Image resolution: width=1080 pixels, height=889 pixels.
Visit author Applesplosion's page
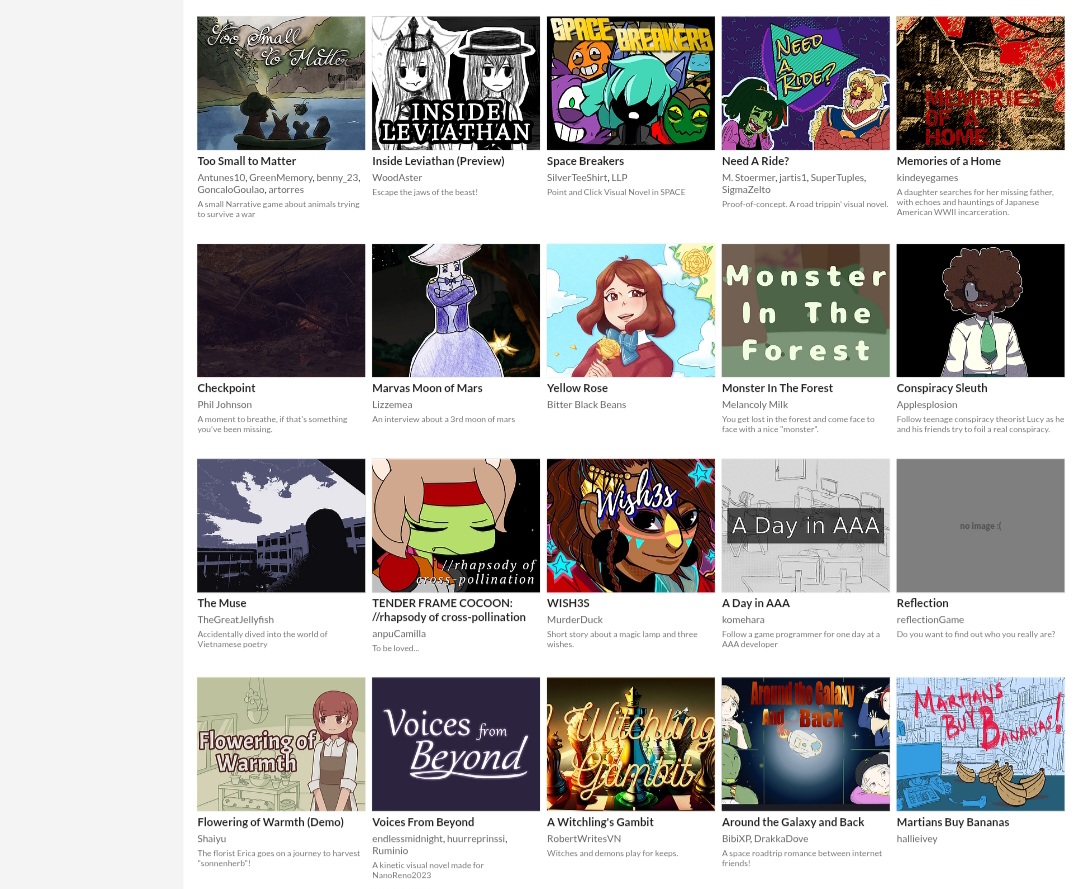tap(926, 405)
